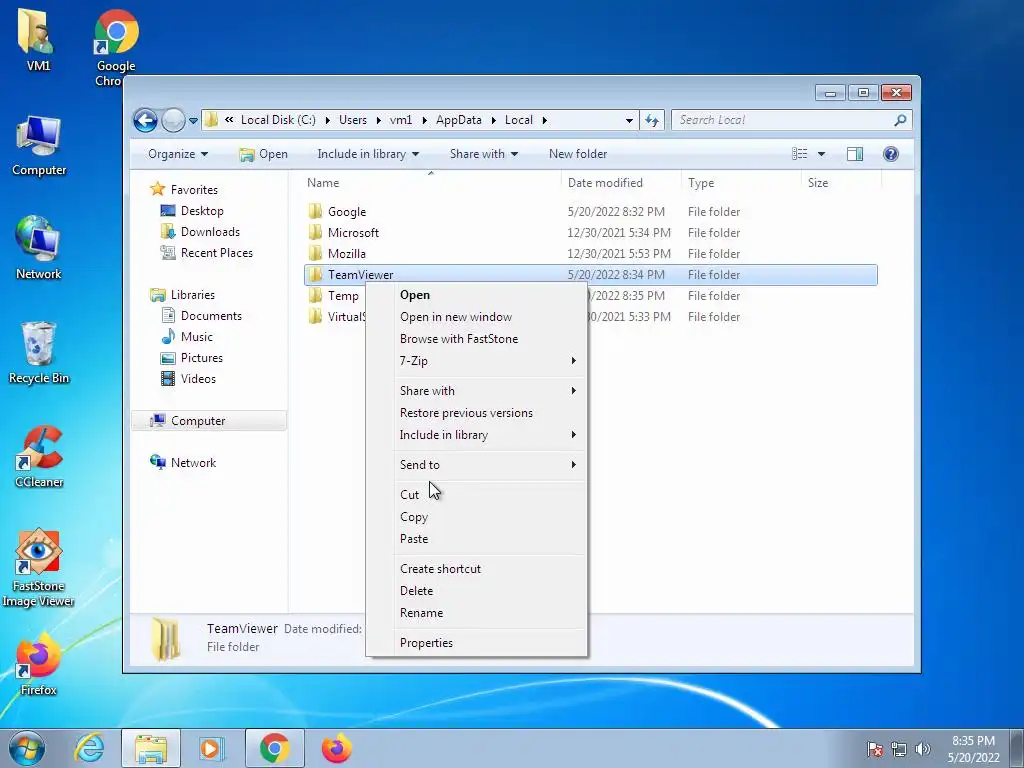The image size is (1024, 768).
Task: Click the AppData breadcrumb segment
Action: click(458, 120)
